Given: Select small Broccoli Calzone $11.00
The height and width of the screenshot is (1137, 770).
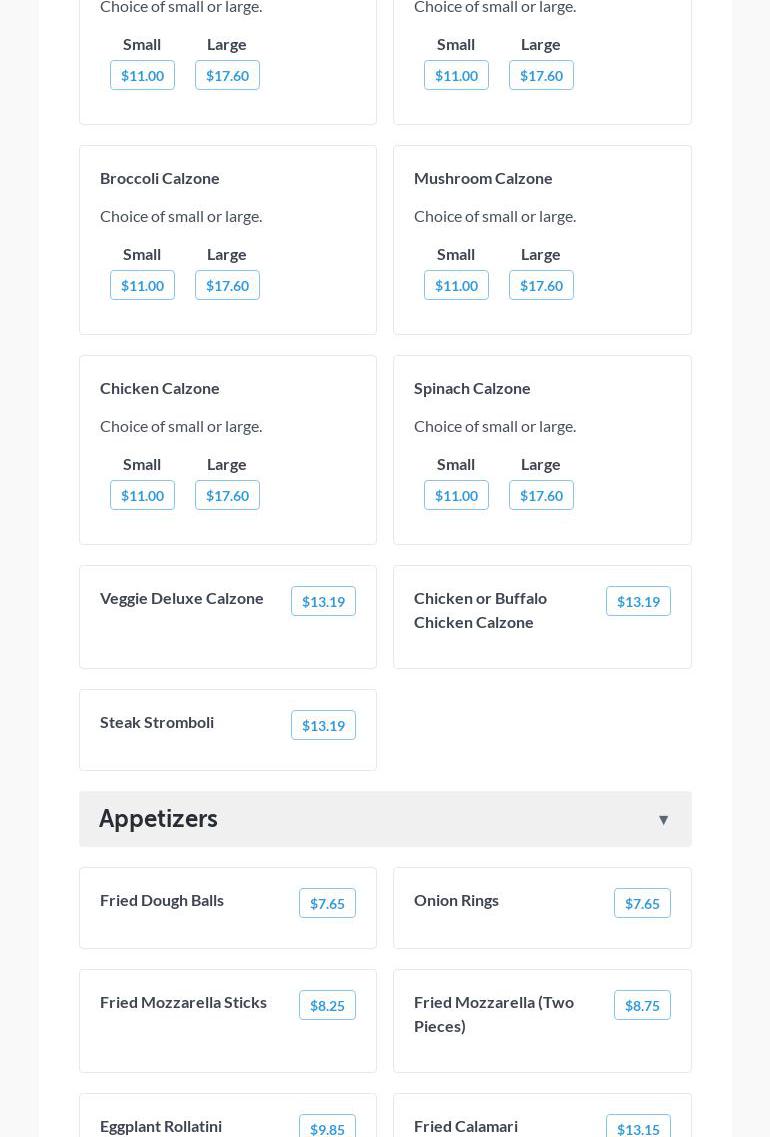Looking at the screenshot, I should click(142, 286).
